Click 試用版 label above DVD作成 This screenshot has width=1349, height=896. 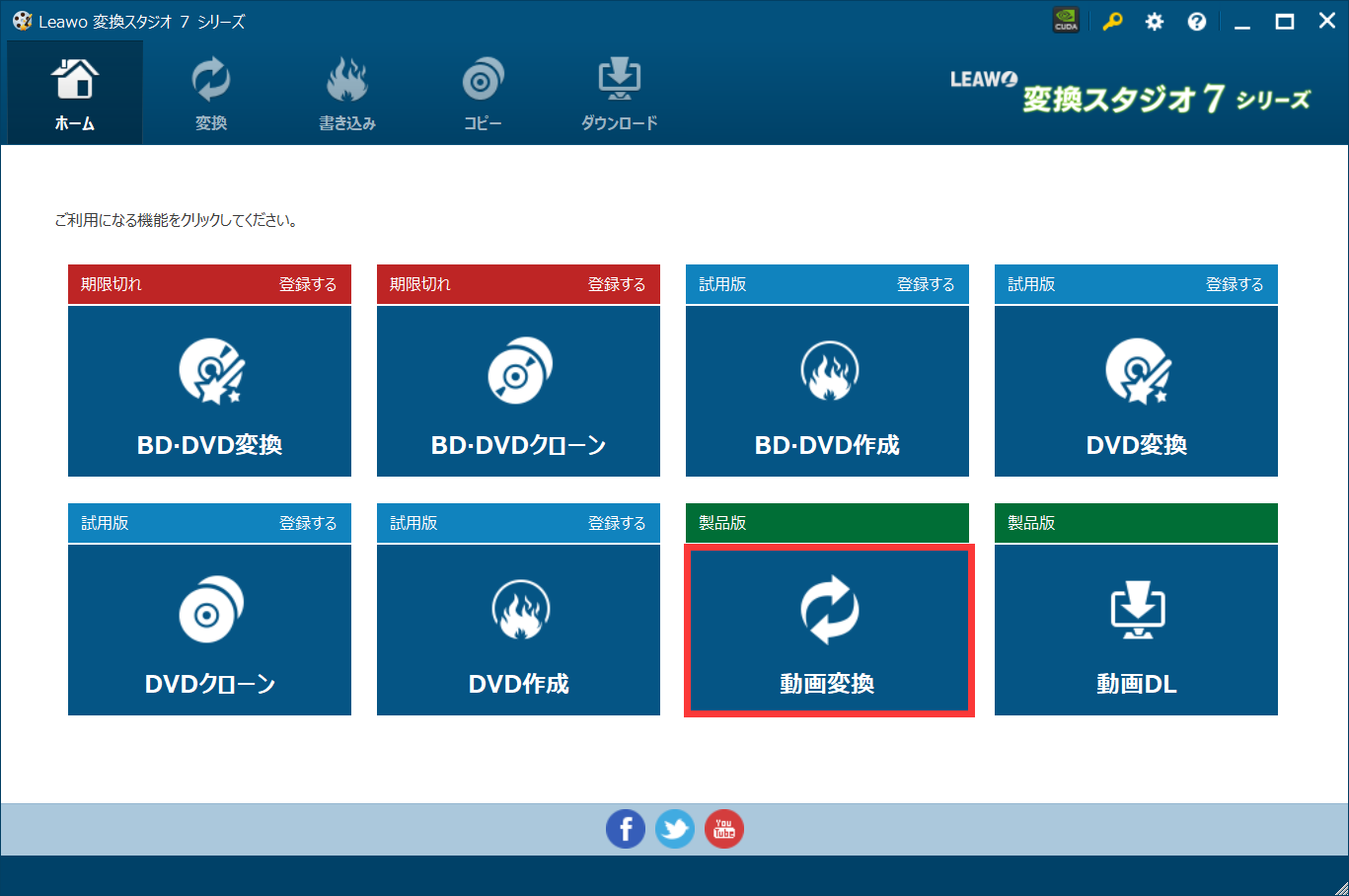413,523
